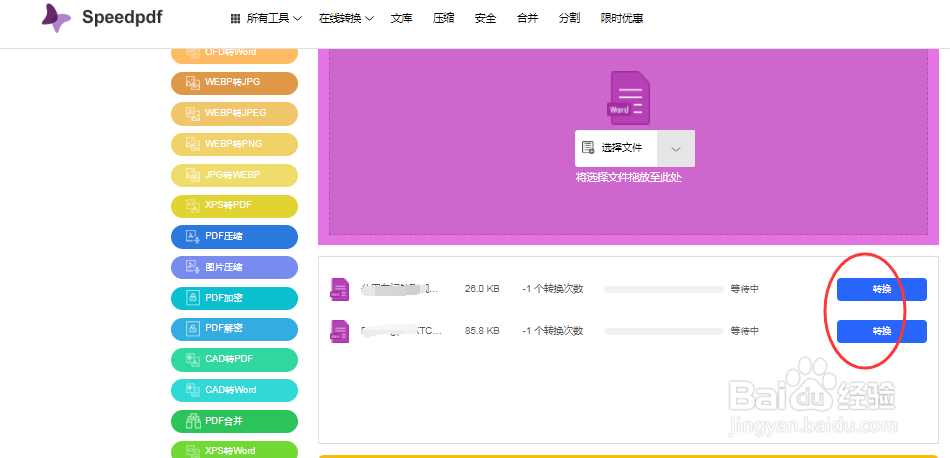Click 等待中 status of the 26.0 KB file
950x458 pixels.
pyautogui.click(x=745, y=290)
